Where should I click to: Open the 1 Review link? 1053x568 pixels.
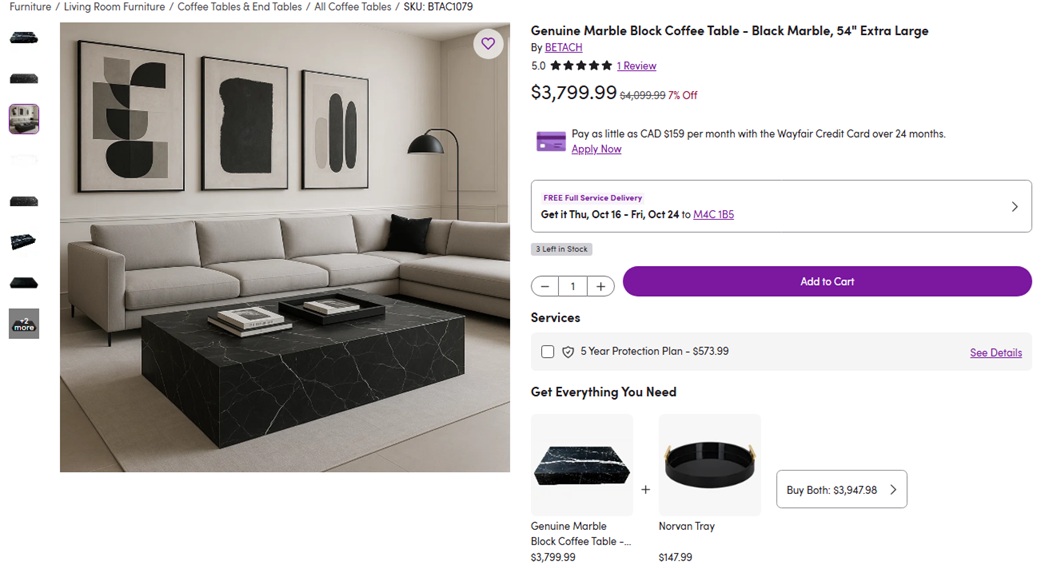(636, 66)
